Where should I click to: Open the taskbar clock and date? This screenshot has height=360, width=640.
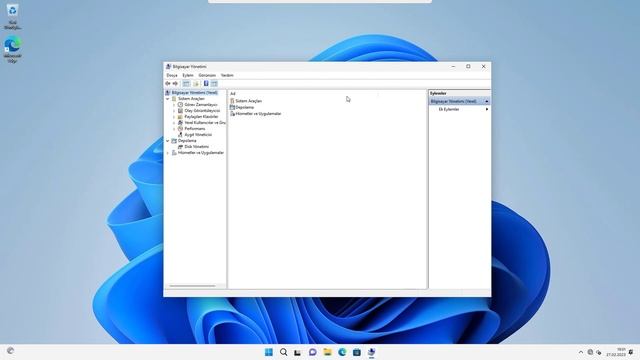[616, 352]
